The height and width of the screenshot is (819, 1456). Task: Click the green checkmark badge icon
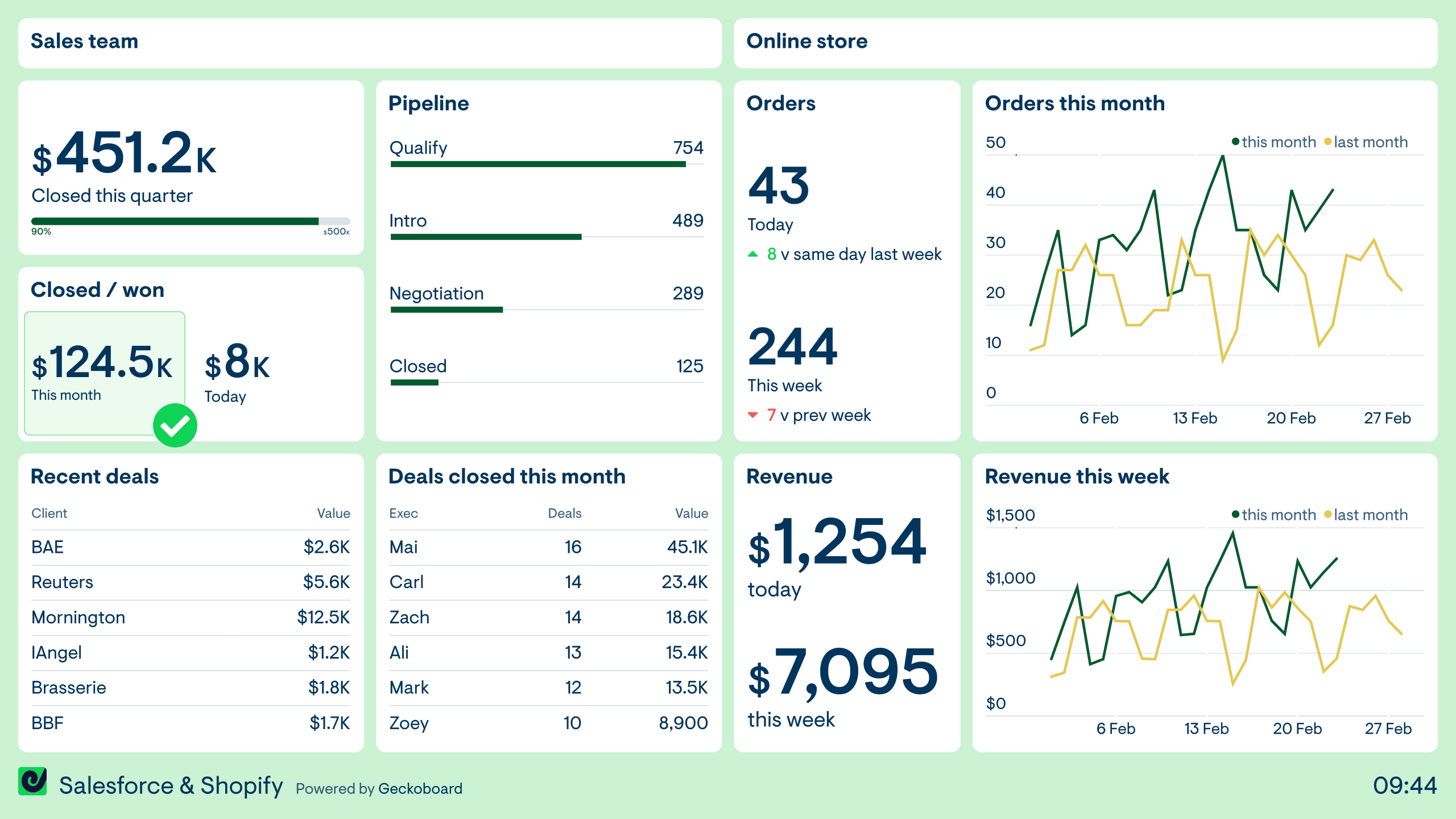[175, 425]
